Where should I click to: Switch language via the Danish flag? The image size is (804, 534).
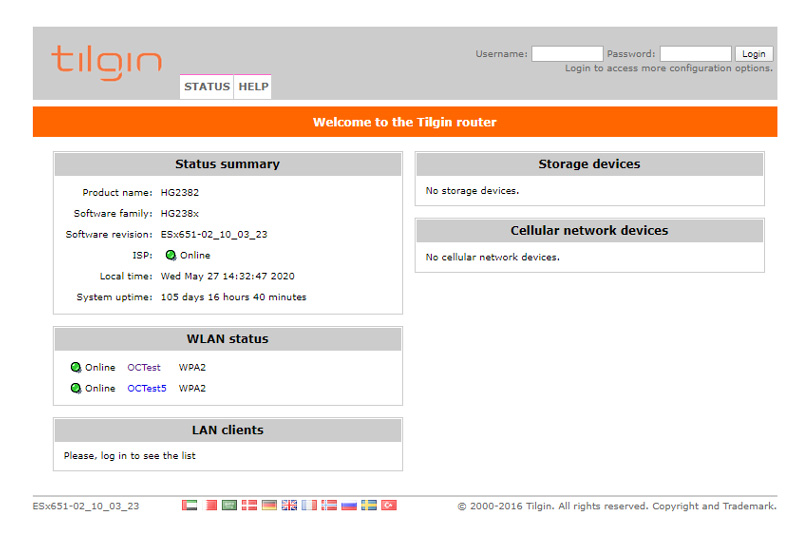pyautogui.click(x=249, y=505)
